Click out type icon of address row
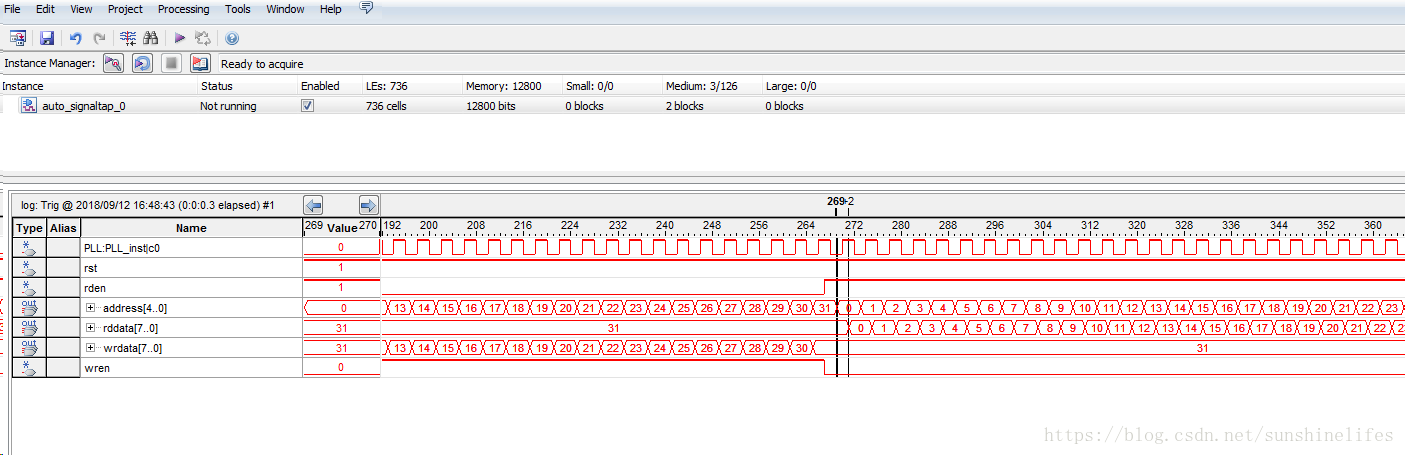The height and width of the screenshot is (455, 1405). (29, 308)
